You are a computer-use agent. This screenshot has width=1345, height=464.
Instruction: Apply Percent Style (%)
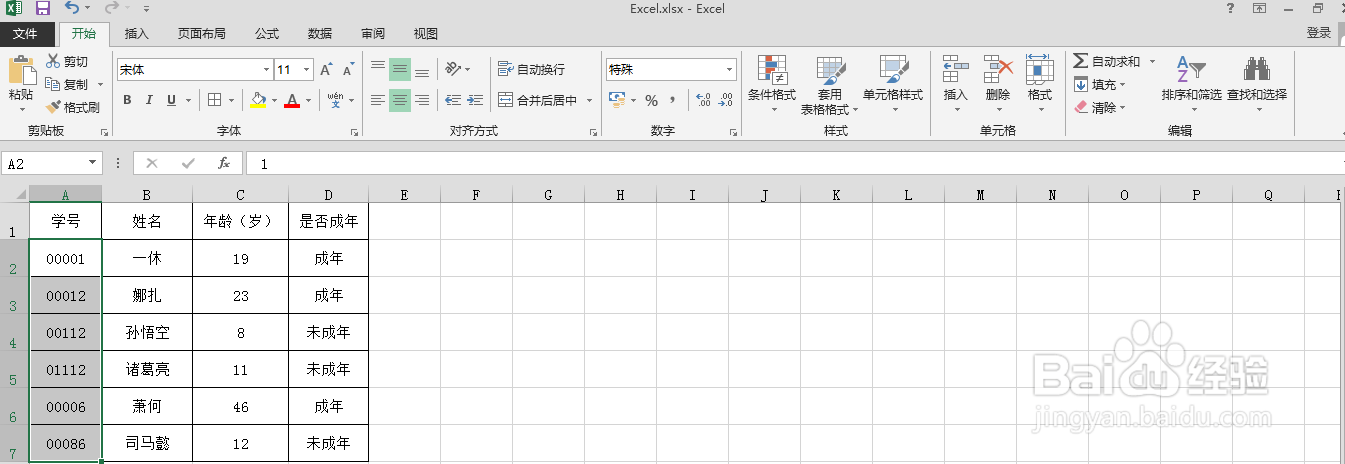[651, 100]
